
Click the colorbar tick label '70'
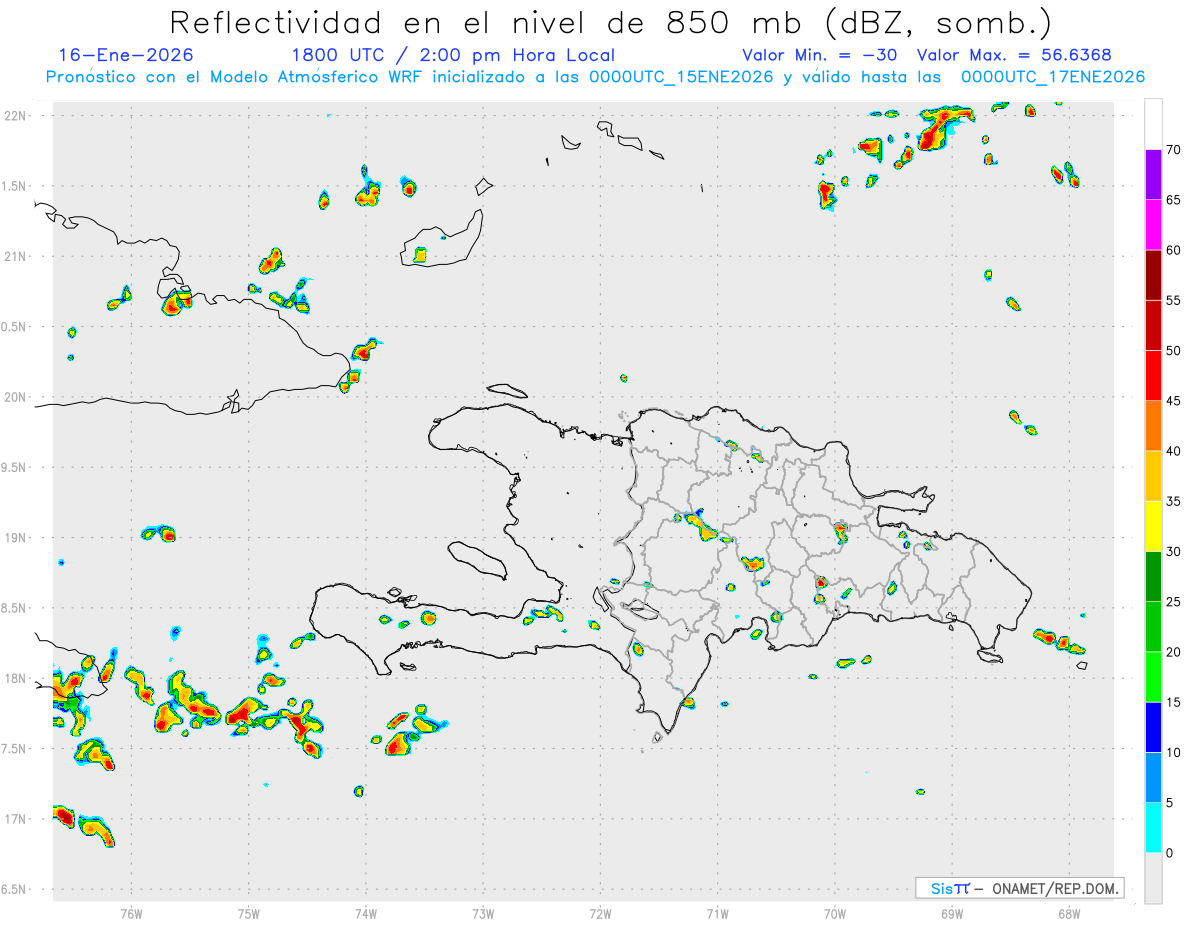[1174, 150]
